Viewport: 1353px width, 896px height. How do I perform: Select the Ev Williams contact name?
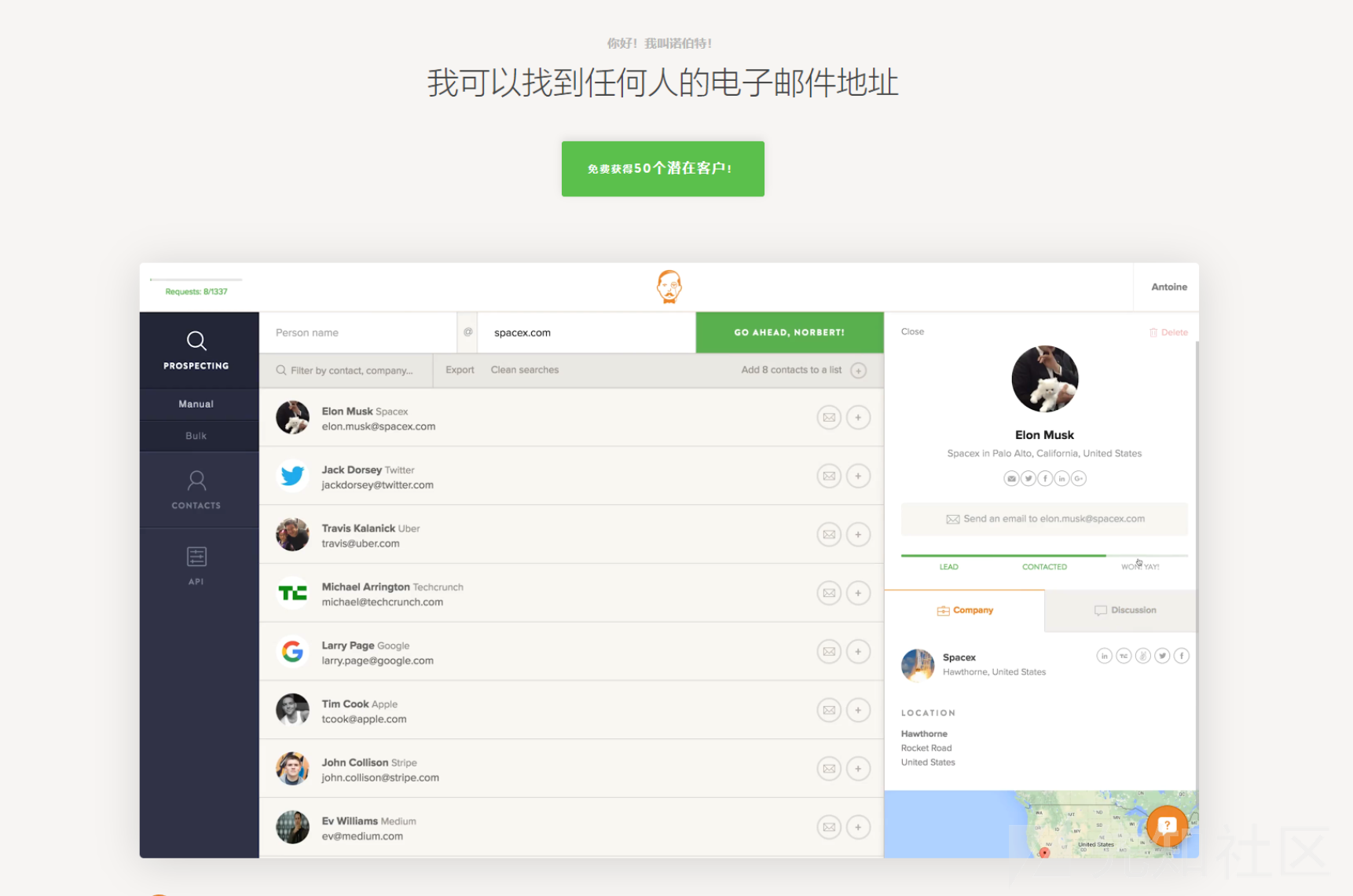pyautogui.click(x=350, y=821)
